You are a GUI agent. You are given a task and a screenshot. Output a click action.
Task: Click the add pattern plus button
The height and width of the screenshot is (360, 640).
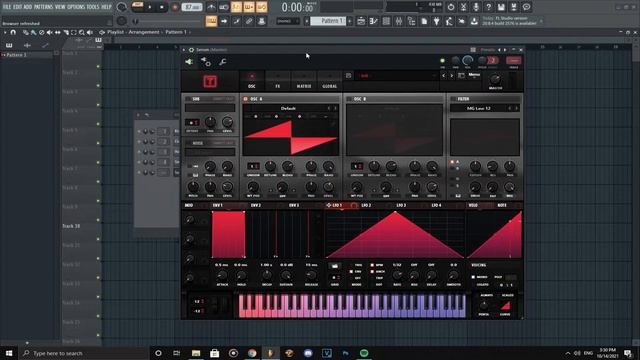350,21
